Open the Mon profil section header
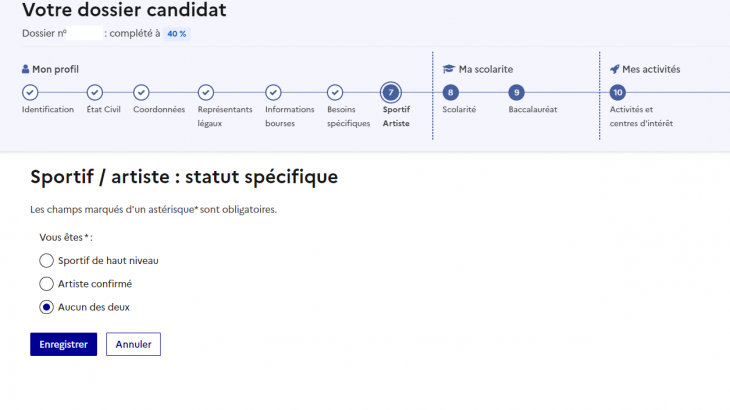The height and width of the screenshot is (410, 730). point(50,69)
